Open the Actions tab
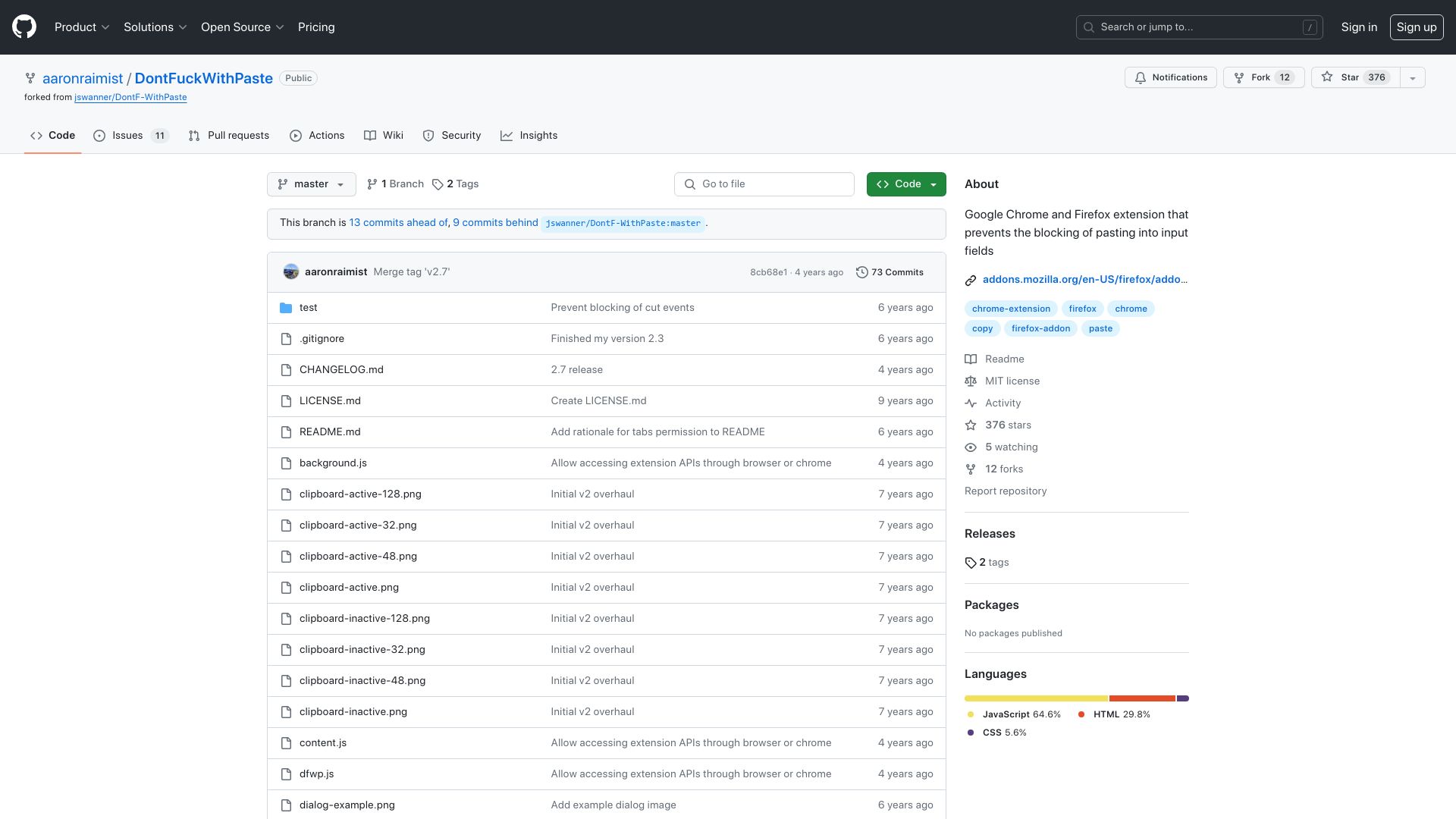The image size is (1456, 819). (x=317, y=136)
